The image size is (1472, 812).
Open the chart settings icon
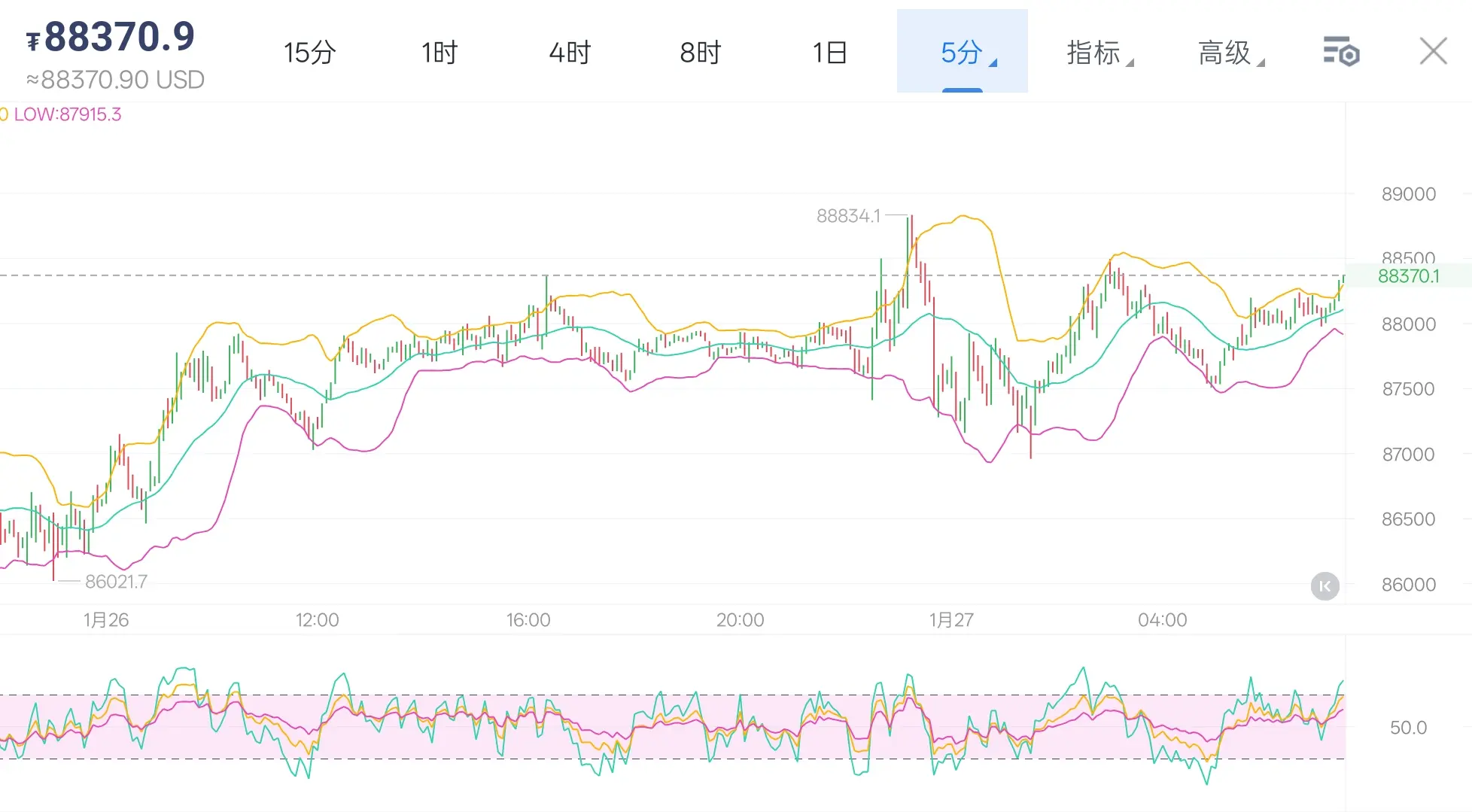pyautogui.click(x=1341, y=52)
